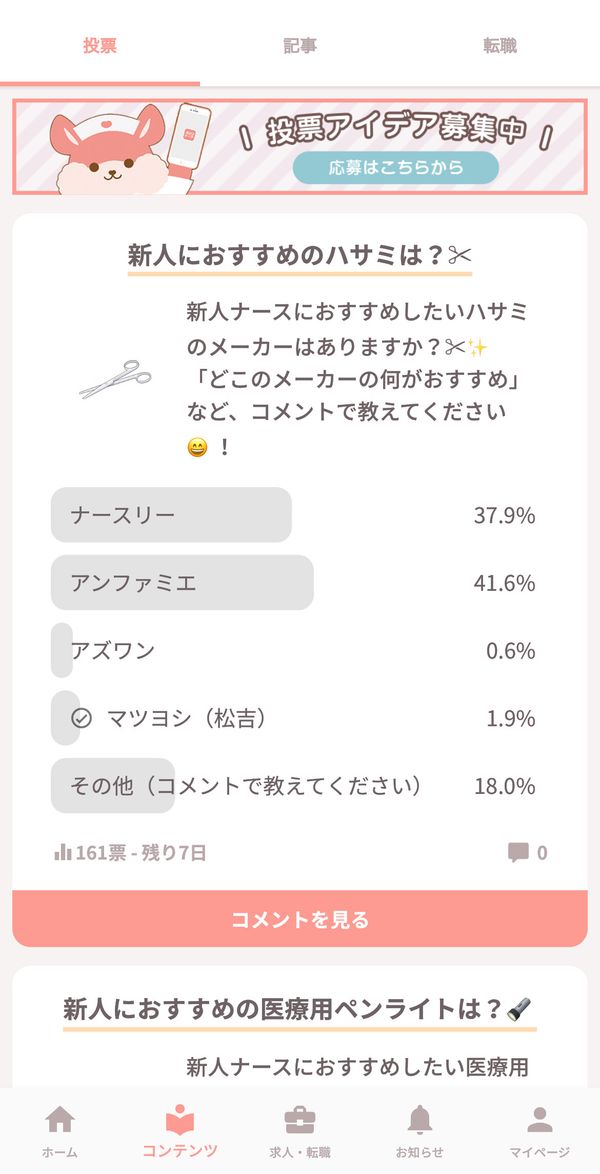Choose the アズワン poll option

click(293, 651)
